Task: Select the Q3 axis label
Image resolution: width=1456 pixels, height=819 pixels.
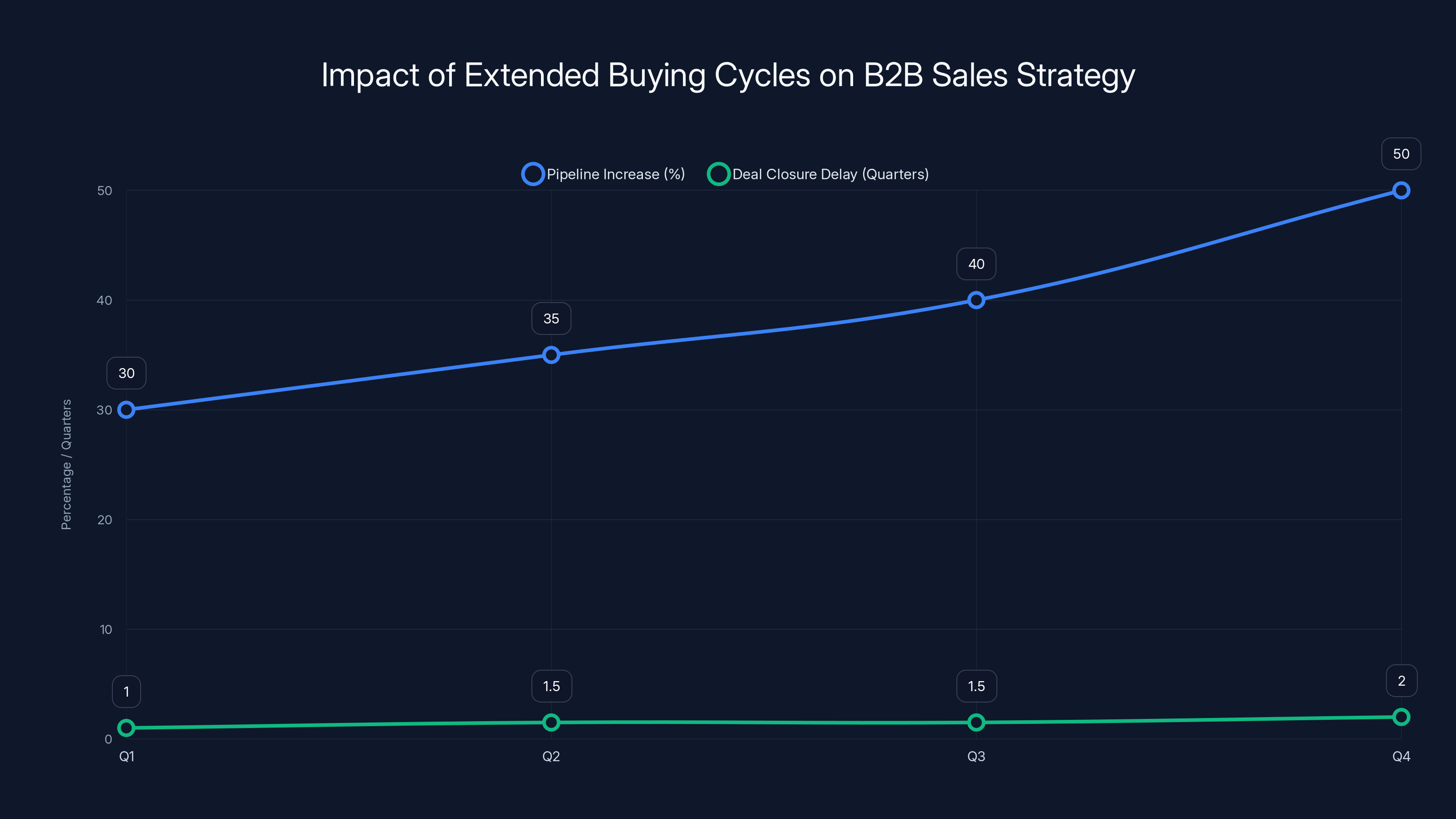Action: [976, 756]
